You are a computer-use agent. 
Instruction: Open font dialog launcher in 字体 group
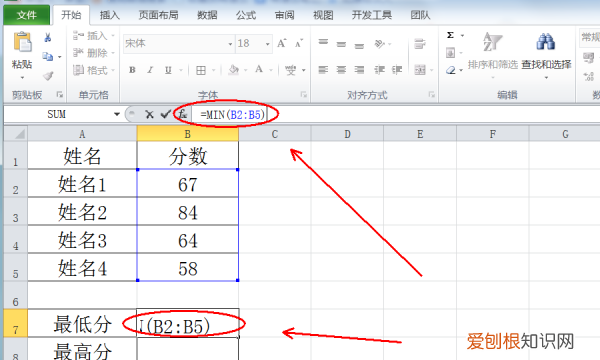tap(304, 94)
